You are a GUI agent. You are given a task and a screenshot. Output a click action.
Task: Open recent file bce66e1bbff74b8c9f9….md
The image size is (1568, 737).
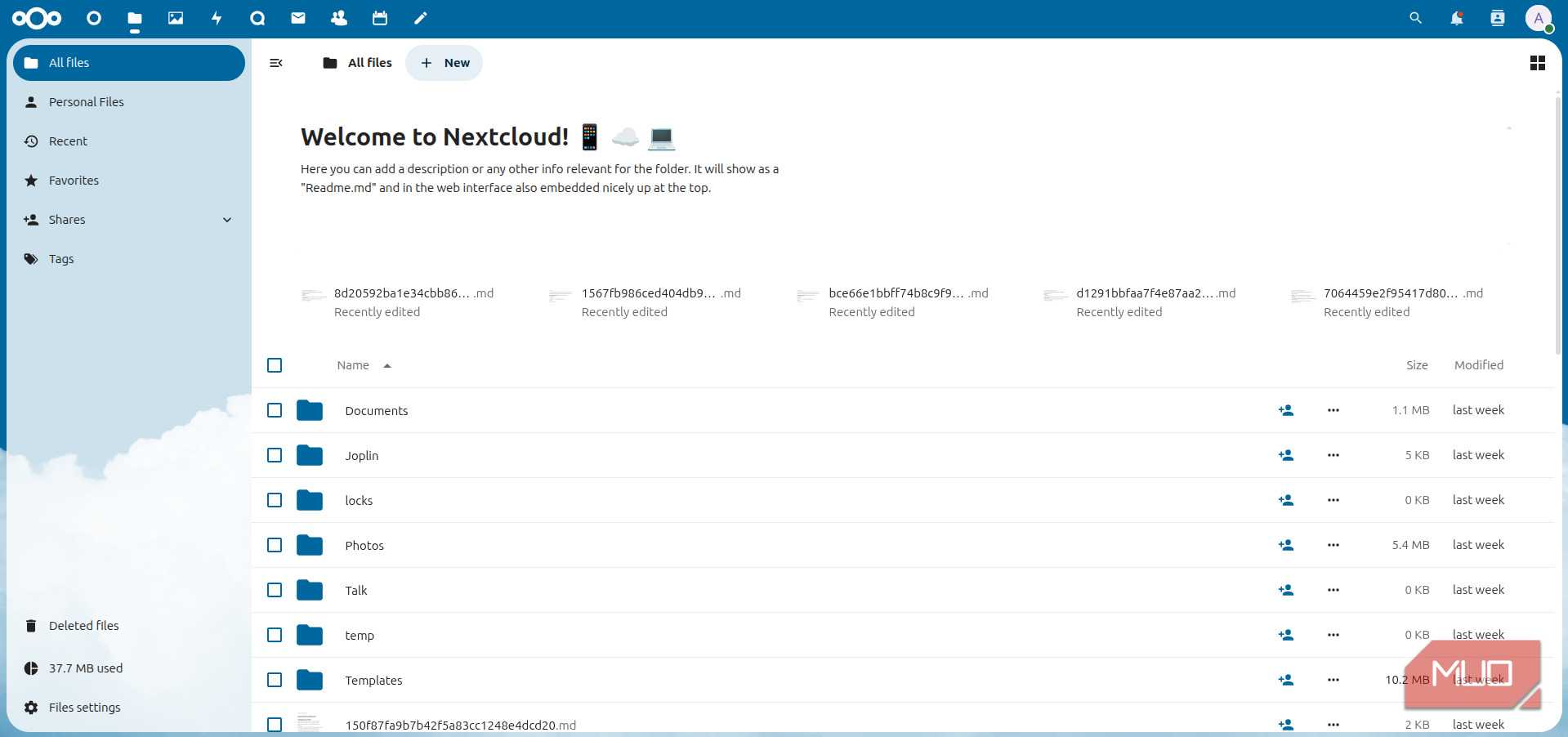pos(894,302)
